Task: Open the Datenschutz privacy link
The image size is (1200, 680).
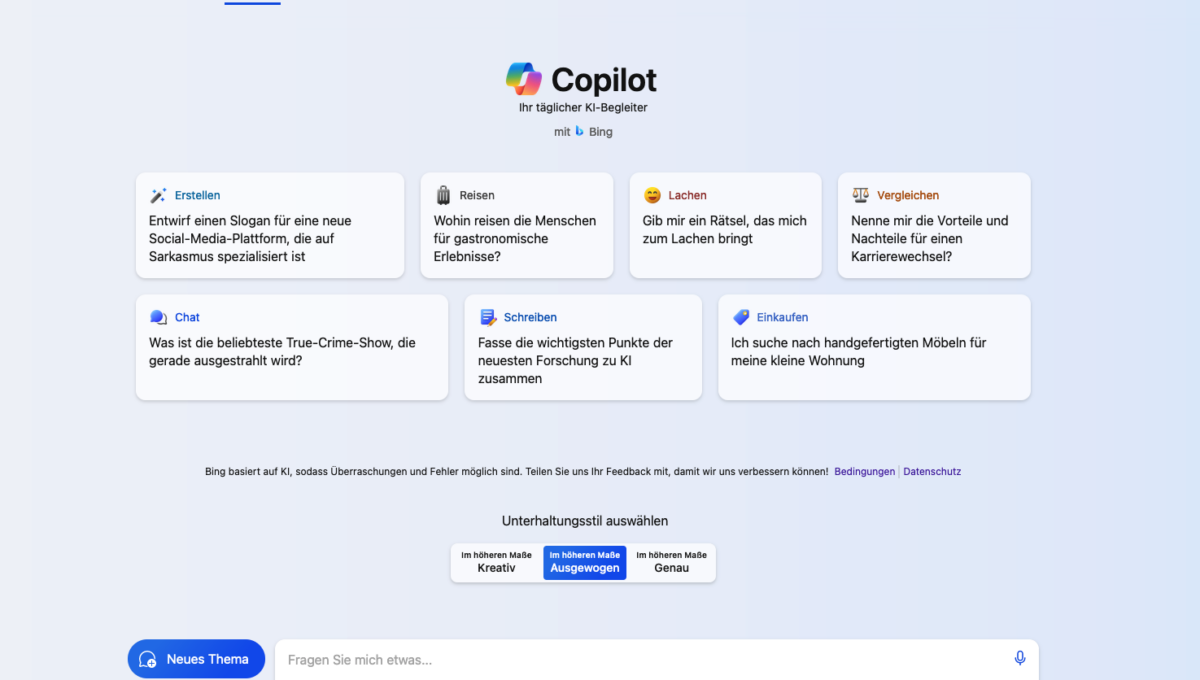Action: pos(932,472)
